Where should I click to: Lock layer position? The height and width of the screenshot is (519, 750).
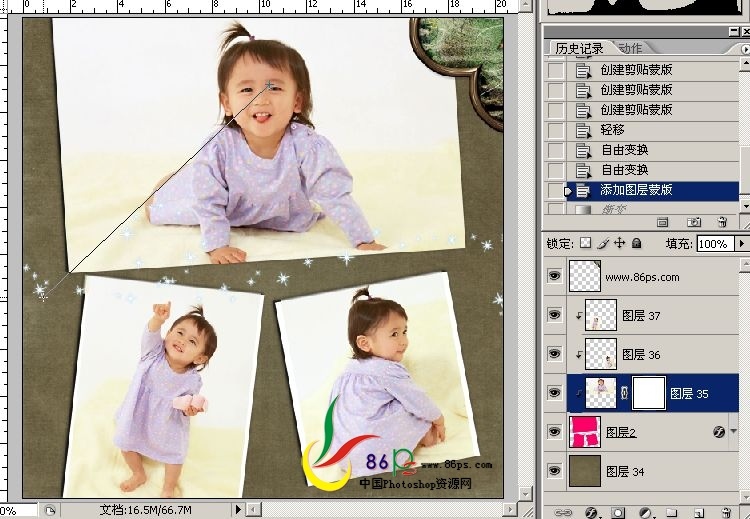pyautogui.click(x=619, y=243)
